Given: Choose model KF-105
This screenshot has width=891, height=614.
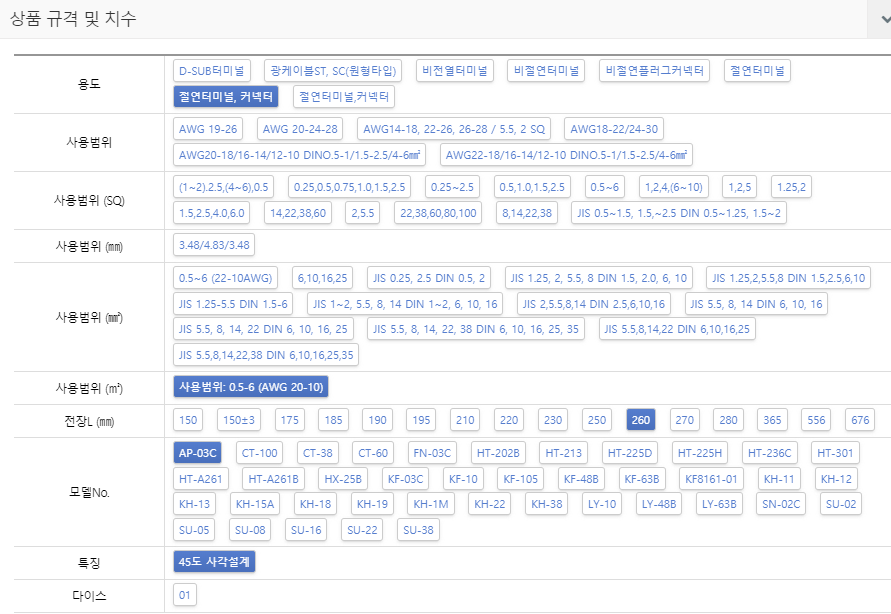Looking at the screenshot, I should pos(521,479).
